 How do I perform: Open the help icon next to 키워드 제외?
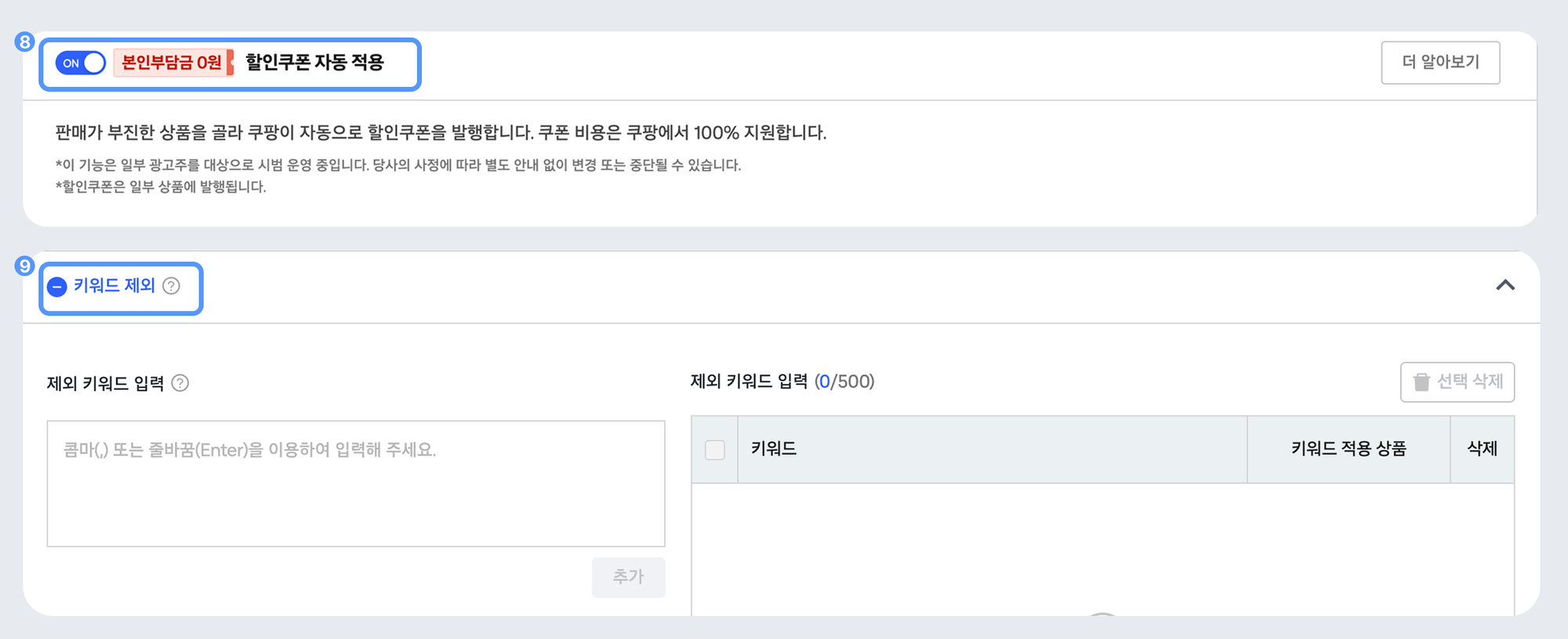point(172,287)
